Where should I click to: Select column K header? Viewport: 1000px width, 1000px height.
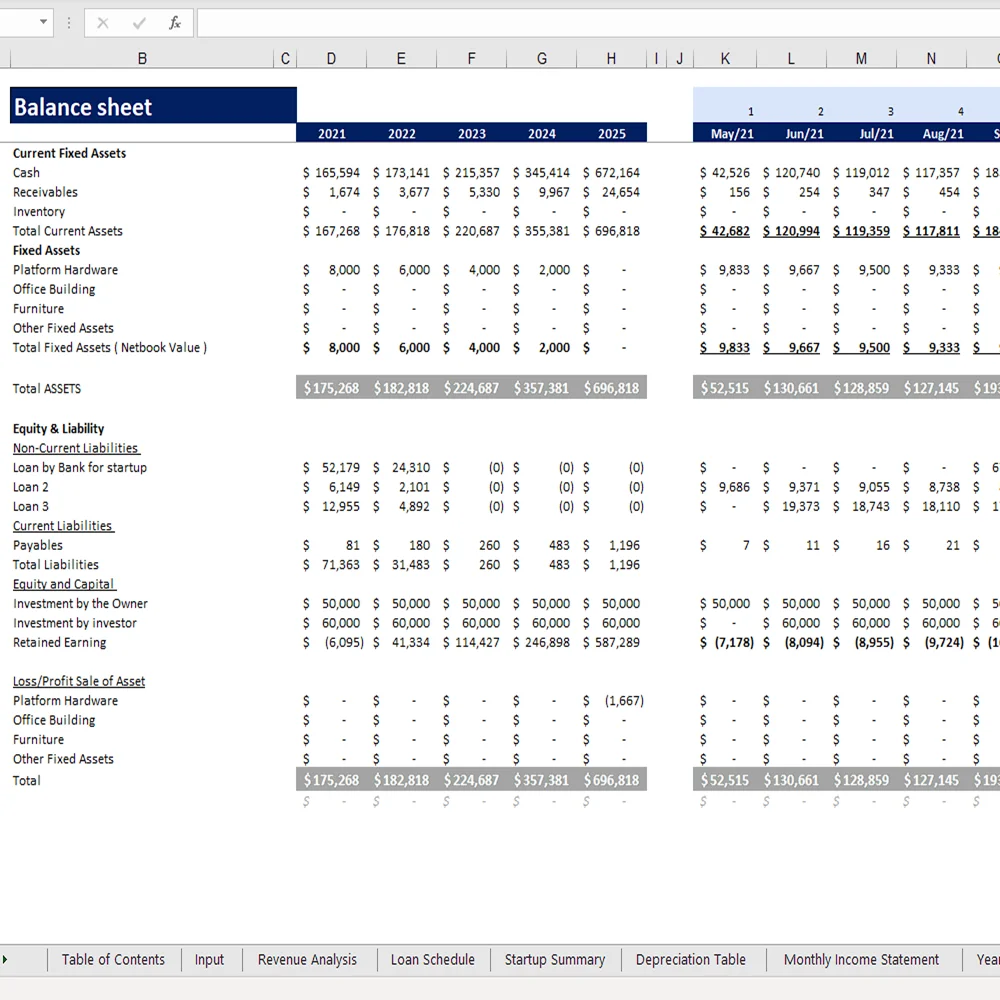725,59
